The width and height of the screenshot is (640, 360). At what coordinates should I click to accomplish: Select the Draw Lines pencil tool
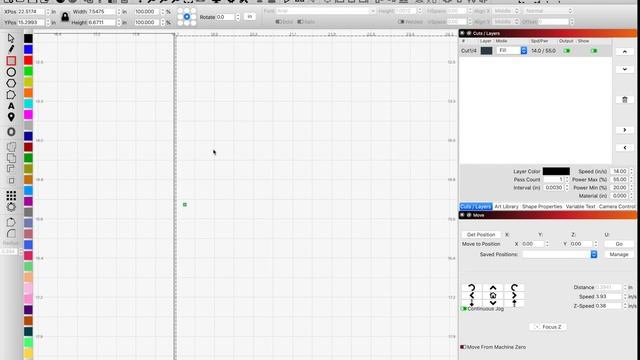[11, 49]
